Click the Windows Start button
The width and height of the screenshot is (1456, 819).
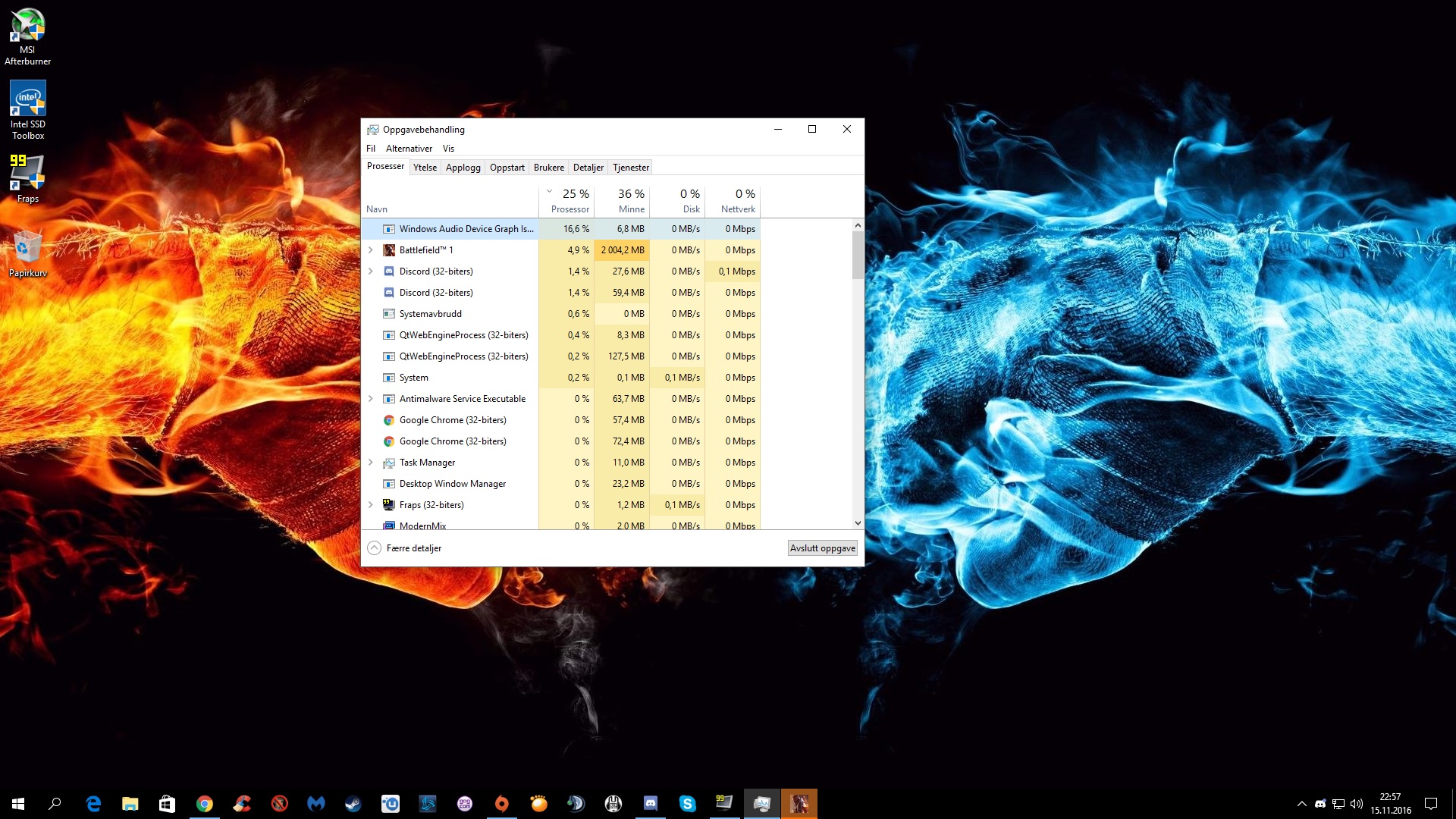(18, 804)
